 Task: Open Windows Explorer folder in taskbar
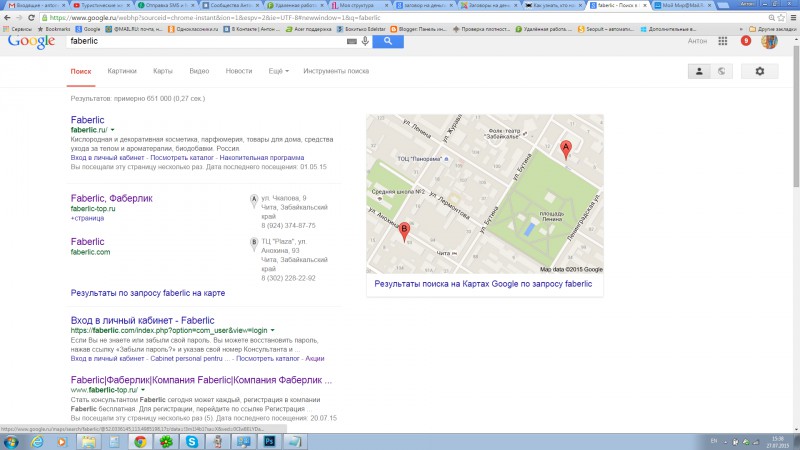[x=89, y=441]
